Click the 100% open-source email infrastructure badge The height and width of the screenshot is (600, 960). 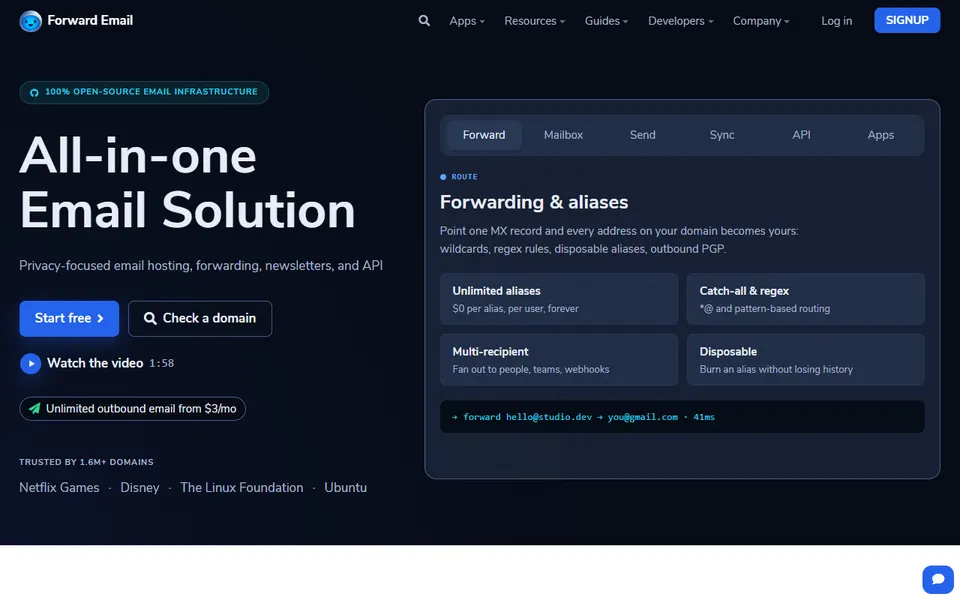click(x=144, y=92)
